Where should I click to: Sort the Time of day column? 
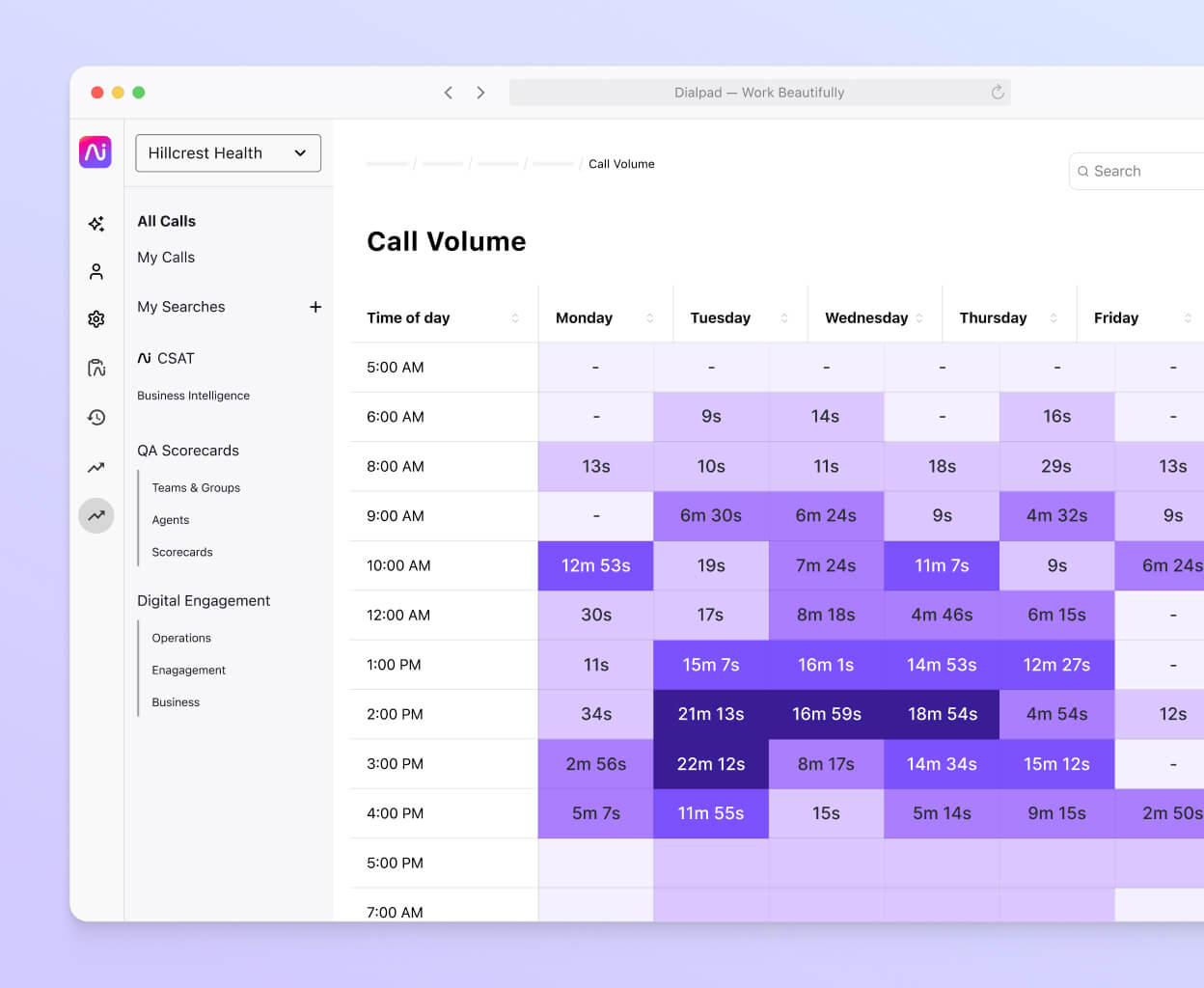pos(513,317)
